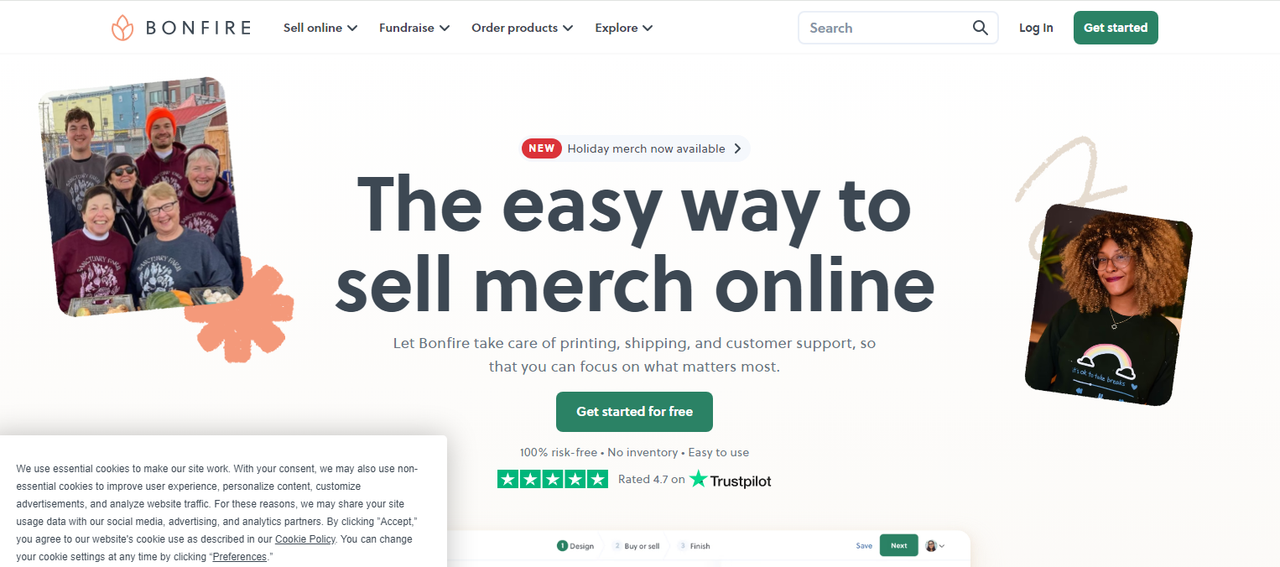Click the arrow beside Holiday merch announcement
This screenshot has width=1280, height=567.
(x=738, y=148)
